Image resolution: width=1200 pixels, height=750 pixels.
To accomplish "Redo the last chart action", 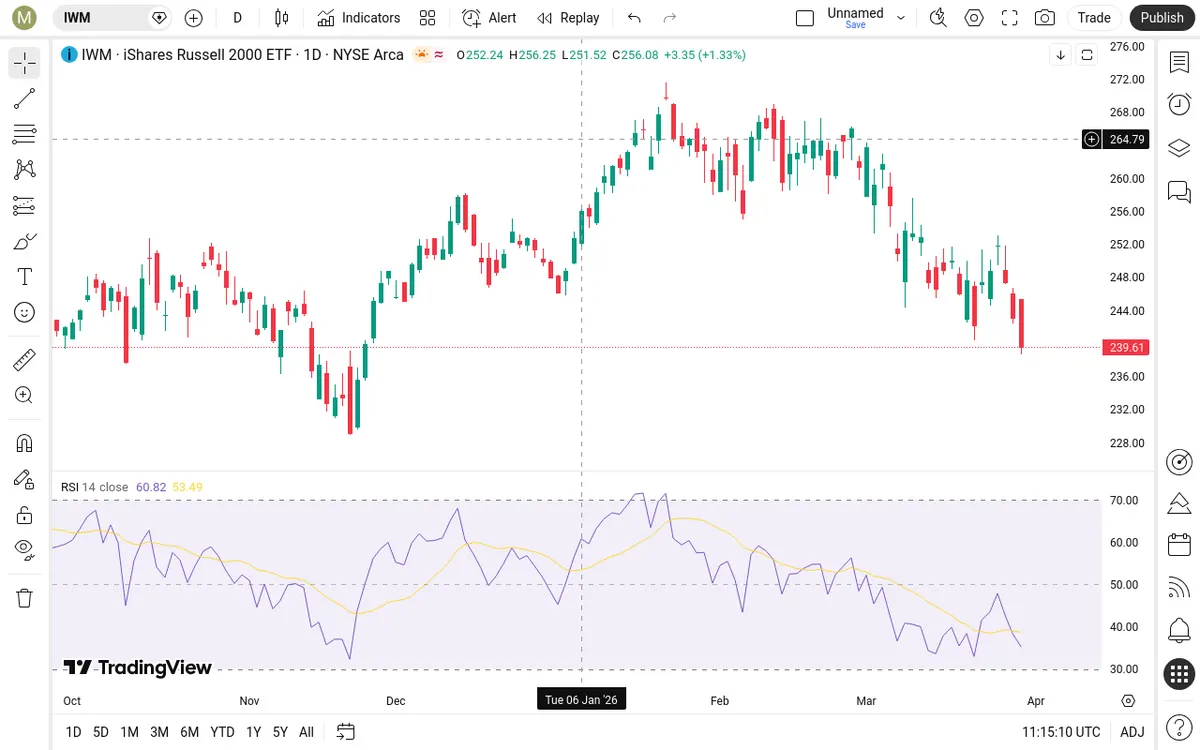I will tap(670, 18).
